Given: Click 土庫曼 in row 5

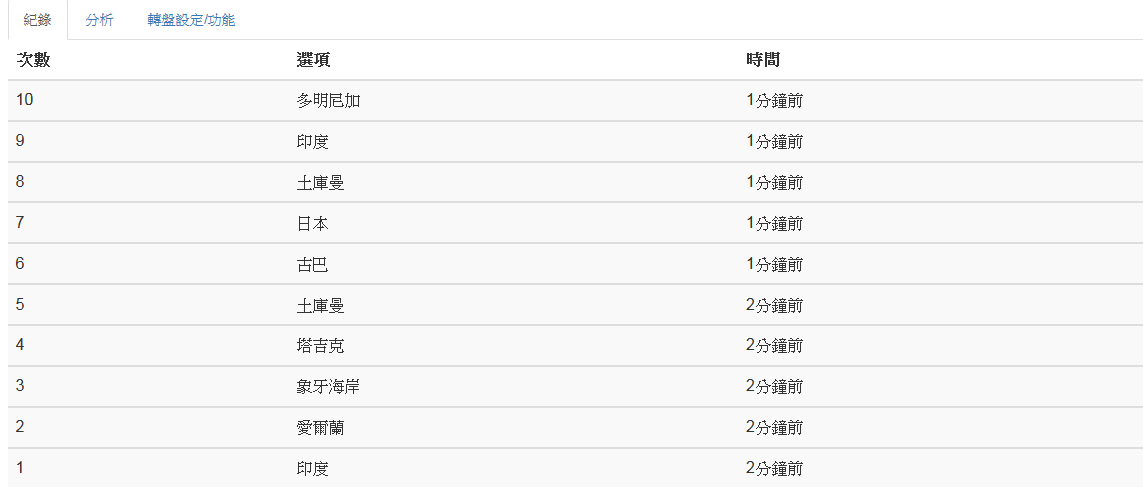Looking at the screenshot, I should click(321, 305).
